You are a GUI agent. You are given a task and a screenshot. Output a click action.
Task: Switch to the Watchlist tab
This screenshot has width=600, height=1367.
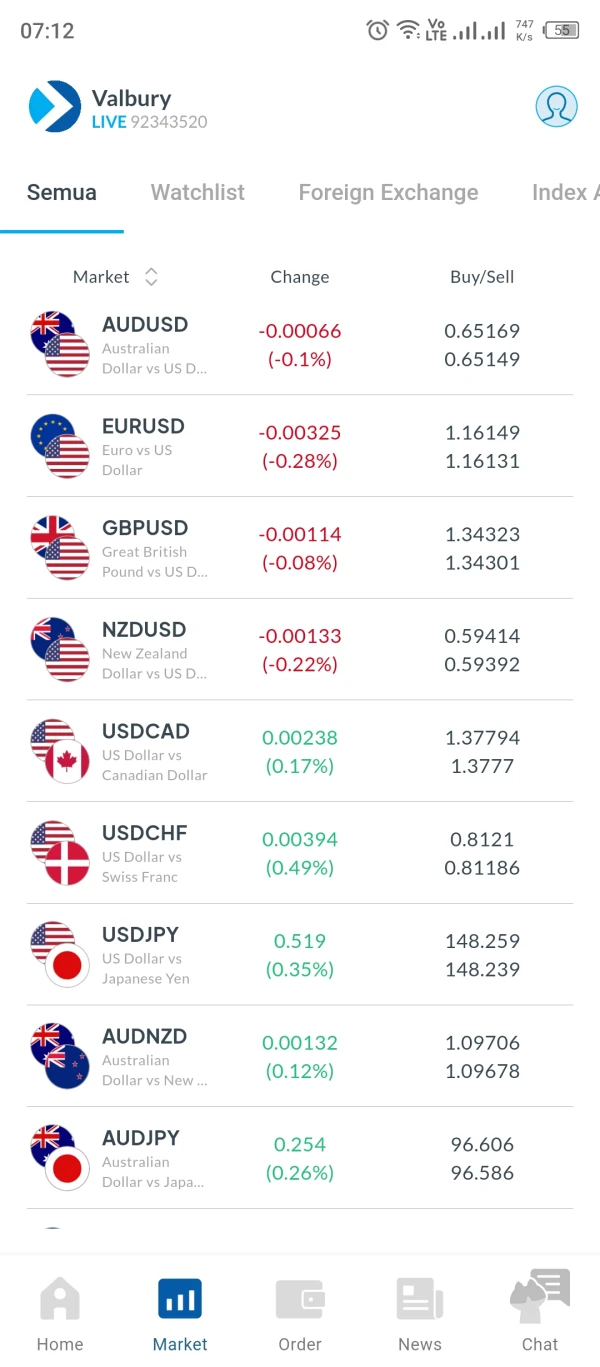[198, 192]
